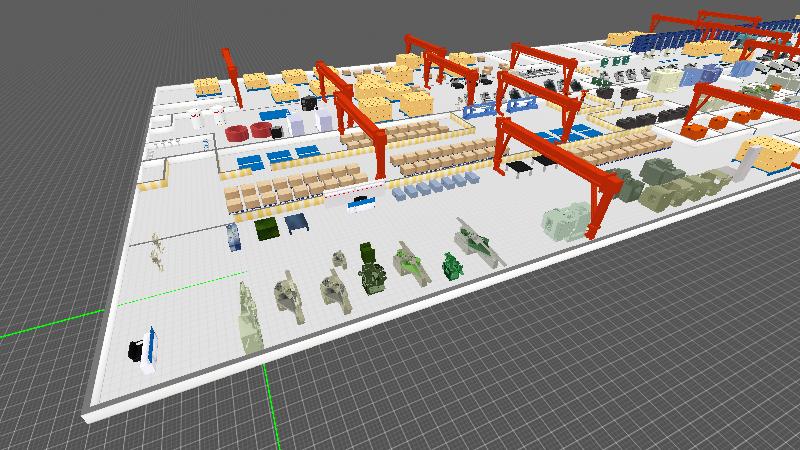
Task: Select the left red cylindrical tank
Action: coord(237,133)
